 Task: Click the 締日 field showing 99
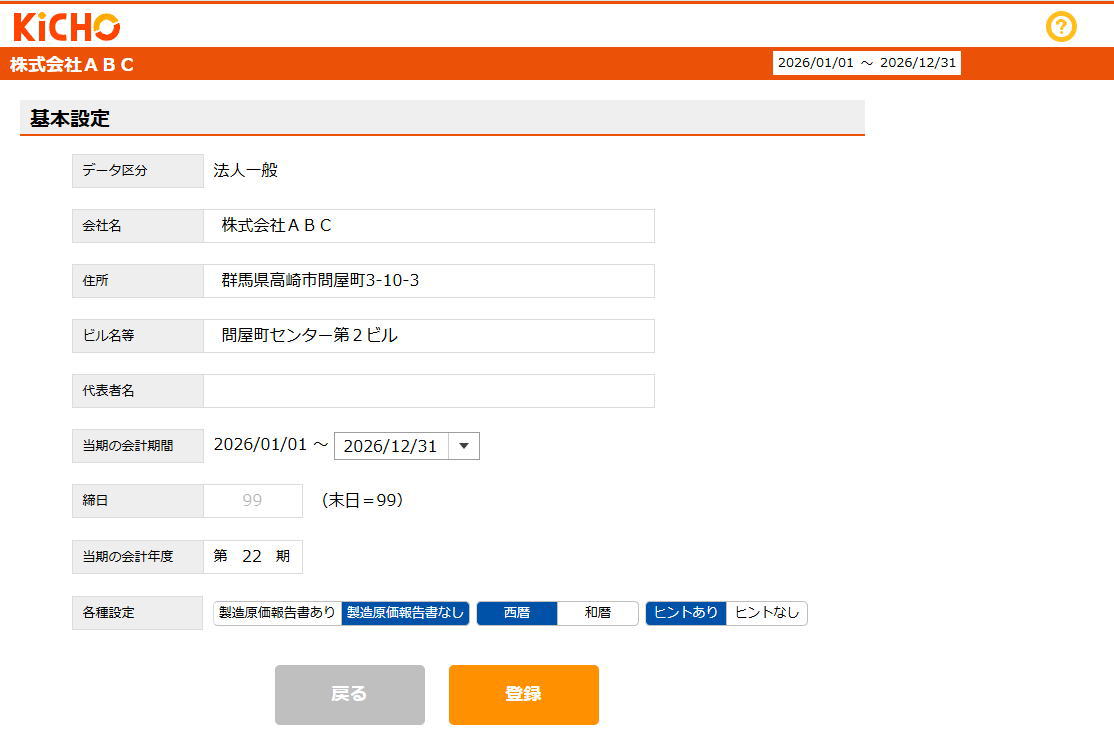coord(253,501)
